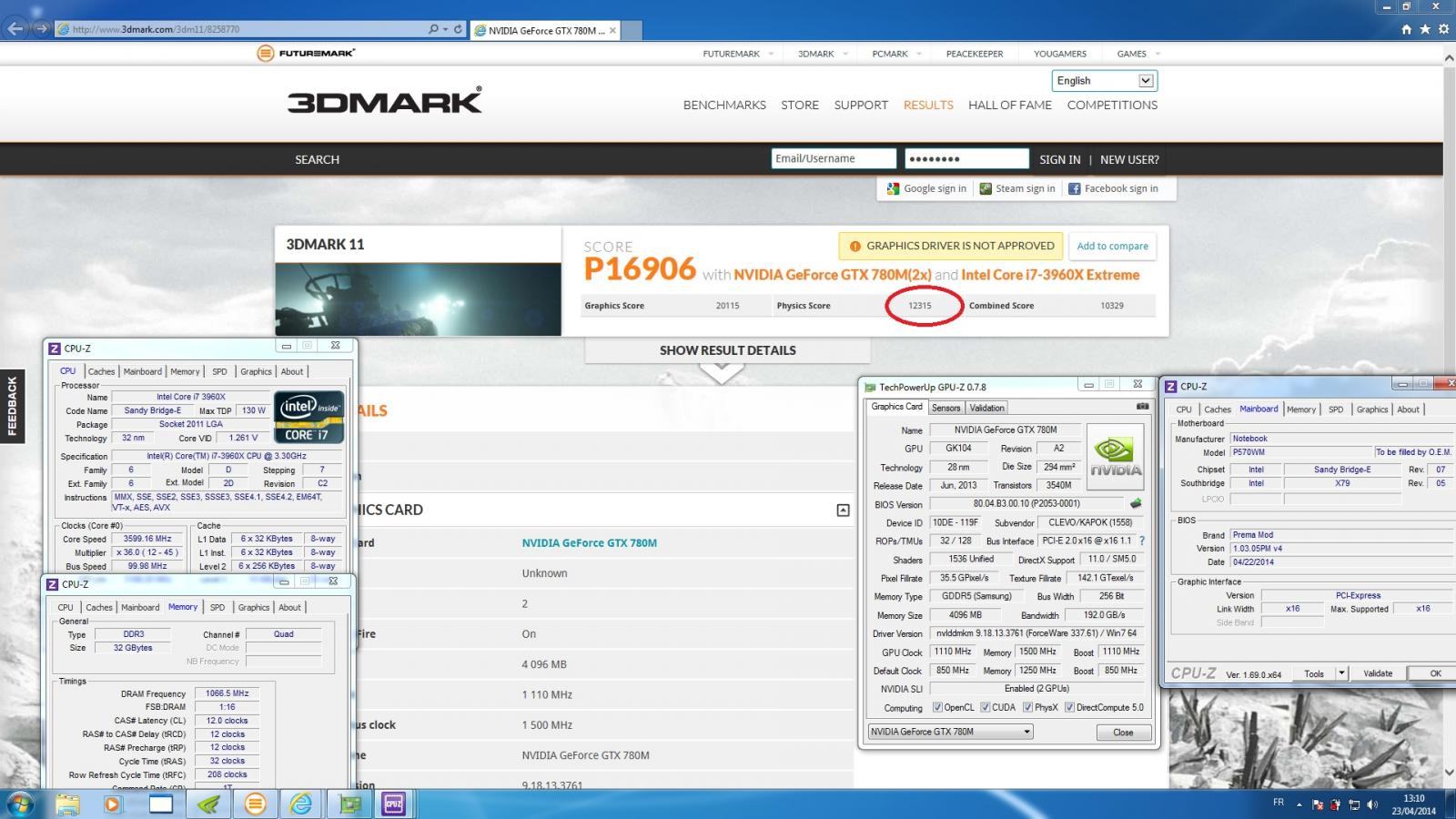Click the password field

966,158
